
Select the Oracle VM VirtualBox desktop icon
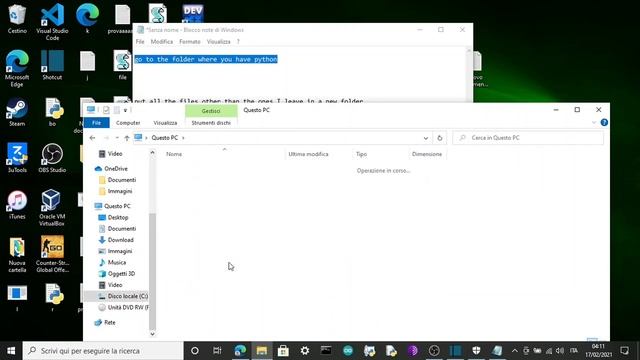52,208
